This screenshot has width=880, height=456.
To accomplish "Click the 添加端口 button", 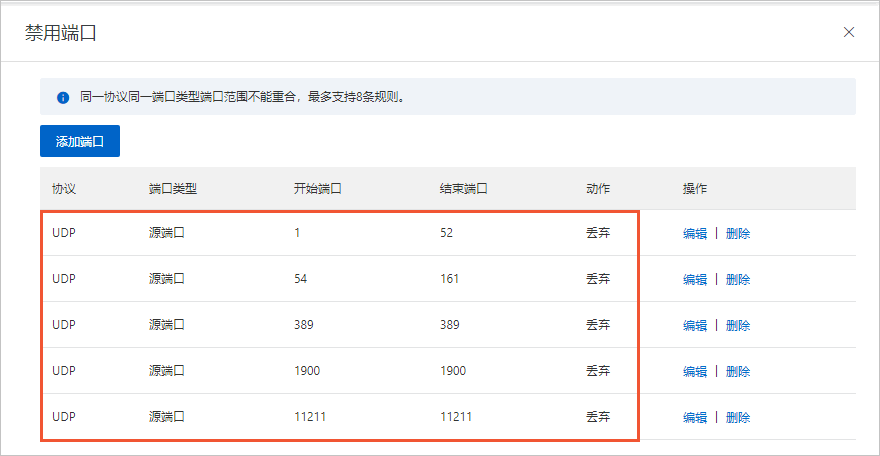I will [x=80, y=141].
